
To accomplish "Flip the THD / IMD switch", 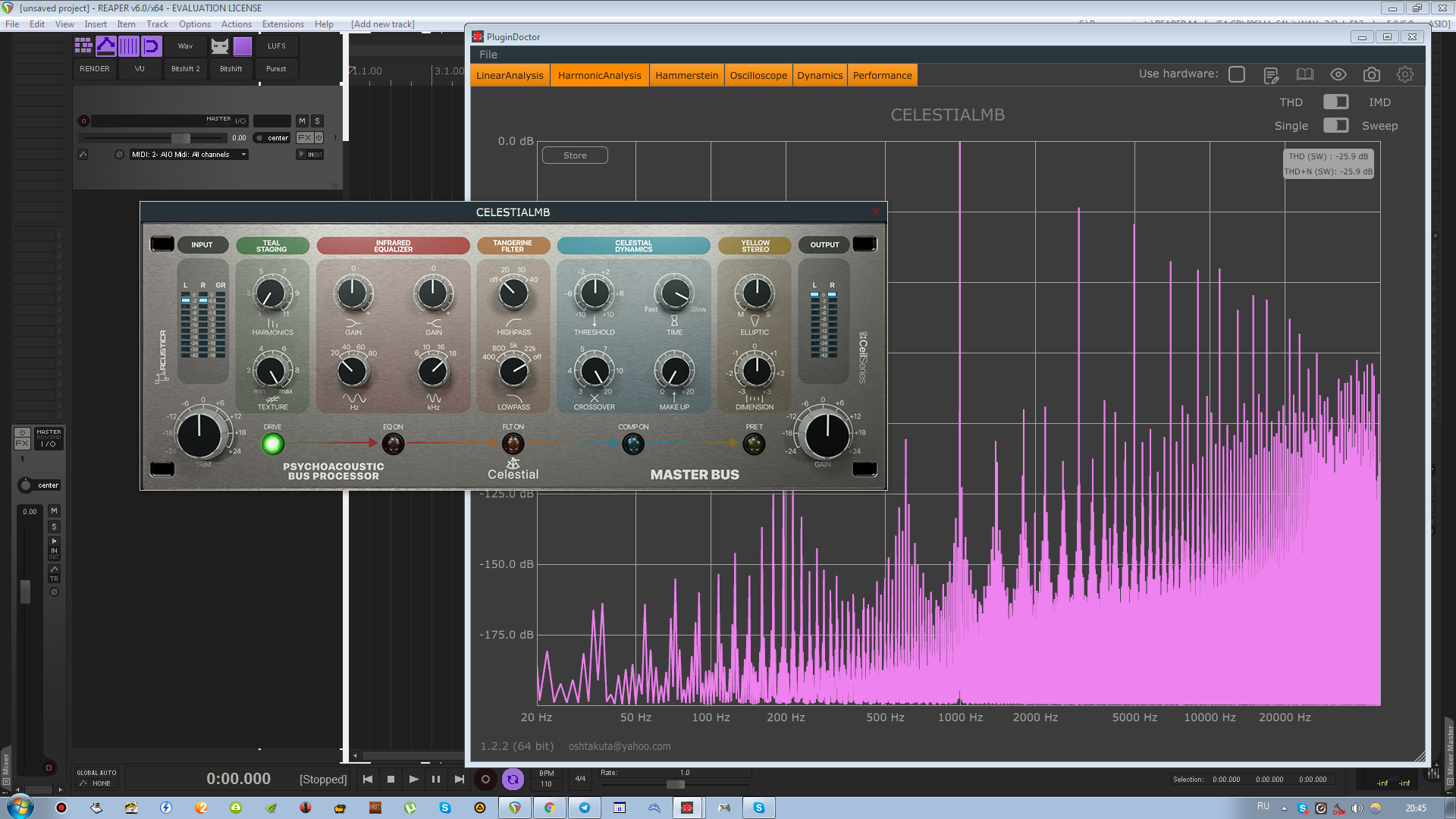I will 1335,102.
